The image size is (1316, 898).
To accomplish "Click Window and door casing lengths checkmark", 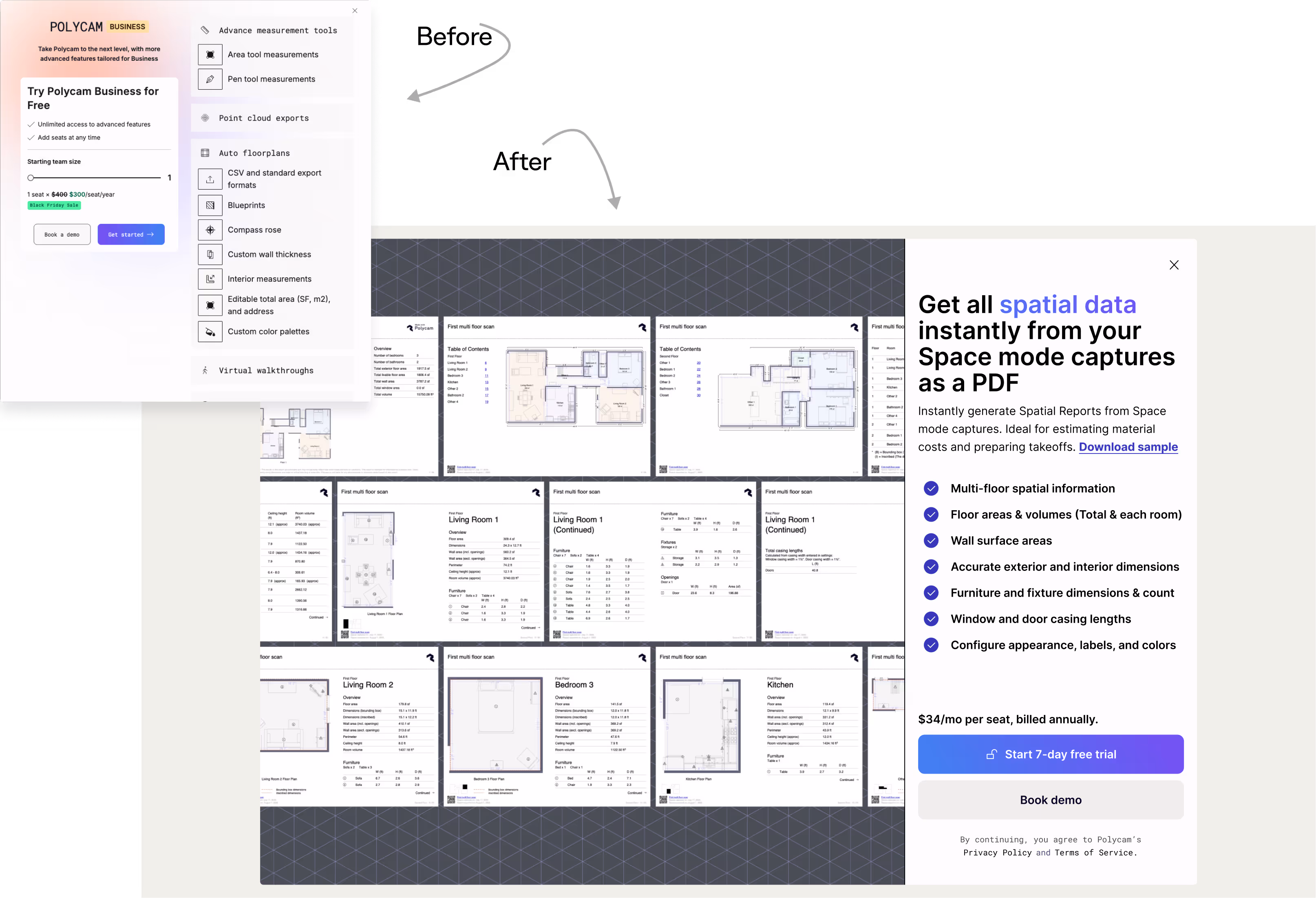I will pyautogui.click(x=931, y=619).
